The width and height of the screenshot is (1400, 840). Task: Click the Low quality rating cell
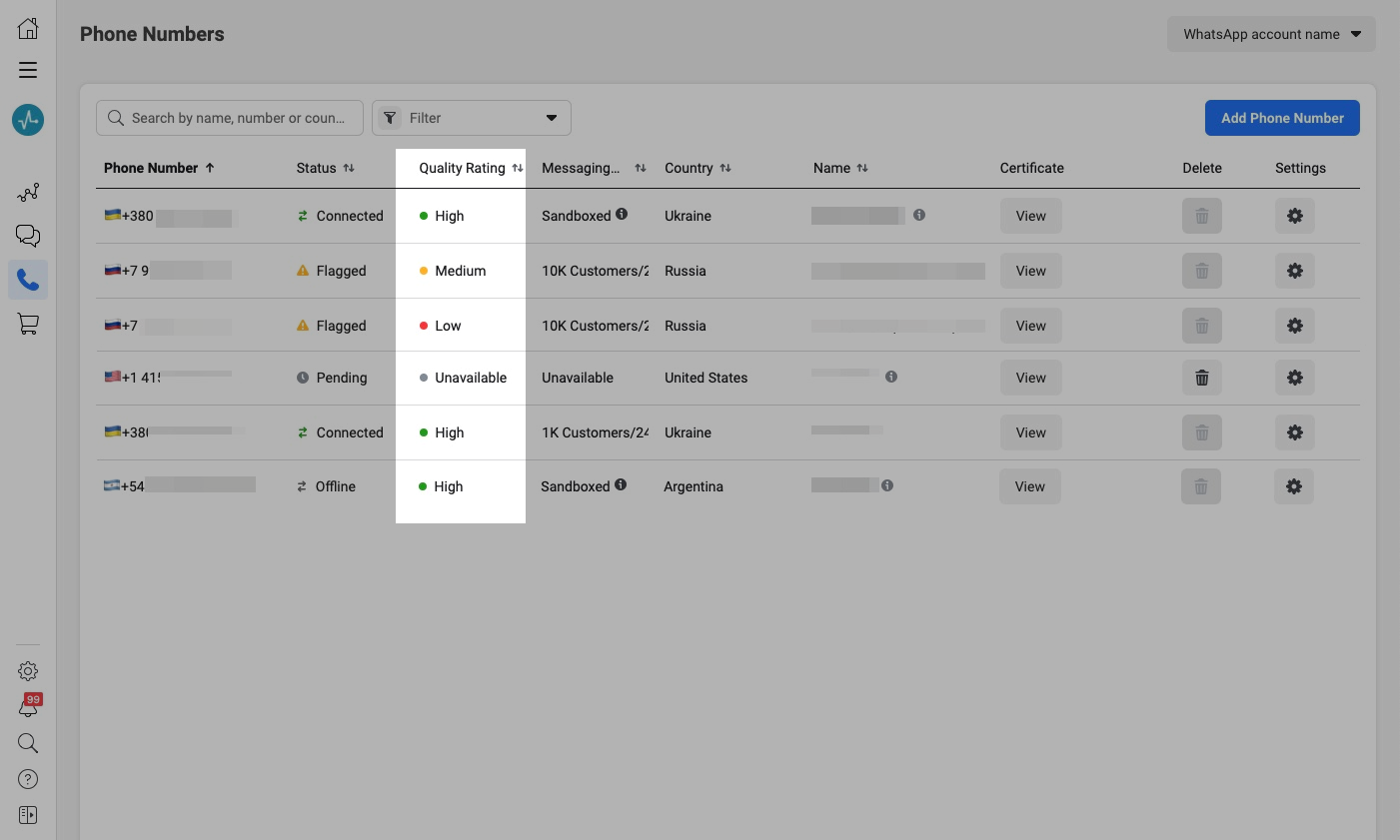click(440, 326)
